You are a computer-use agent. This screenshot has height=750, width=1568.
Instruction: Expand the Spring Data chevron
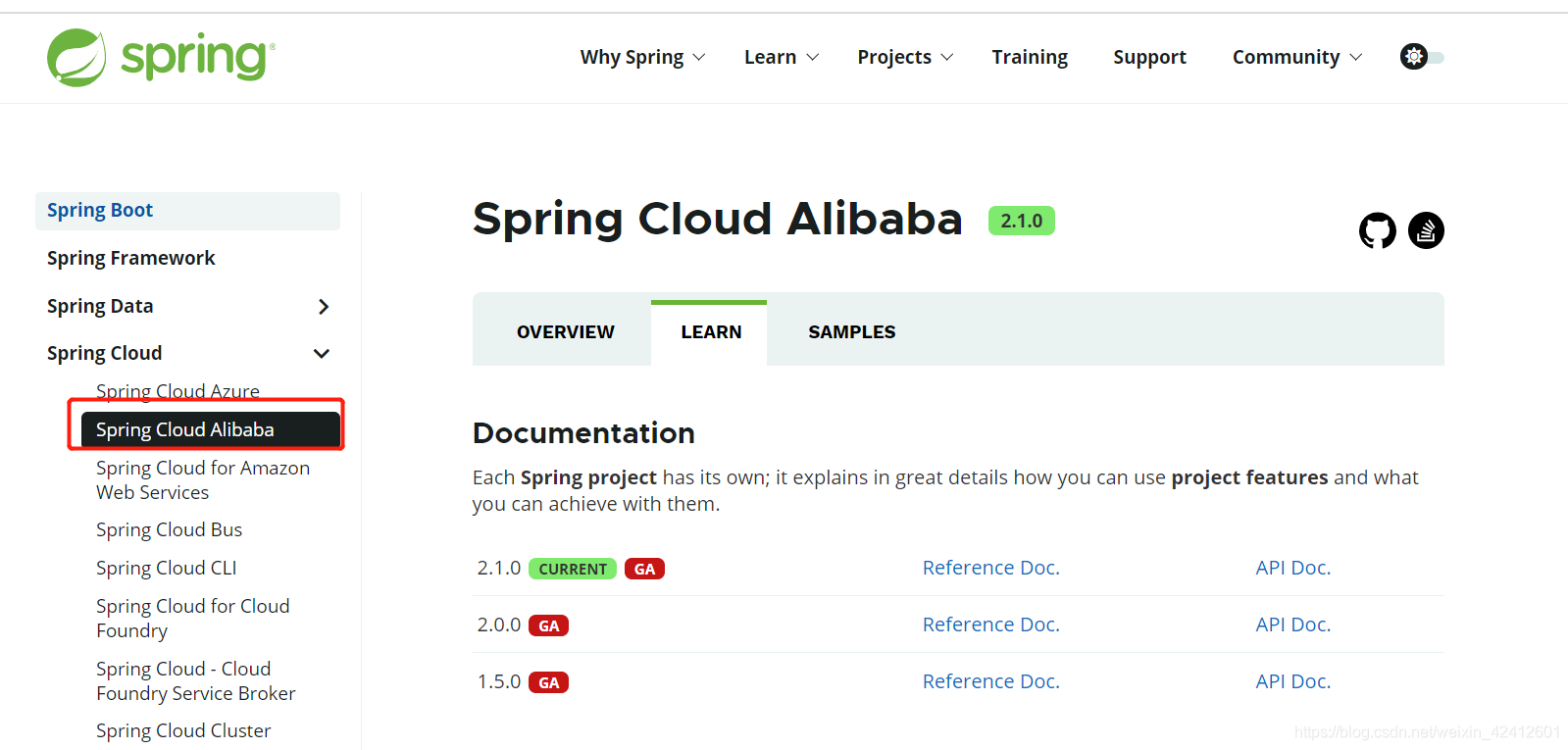click(324, 307)
